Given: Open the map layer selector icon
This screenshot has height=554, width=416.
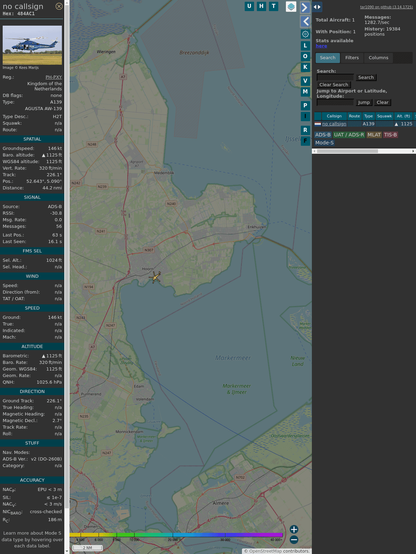Looking at the screenshot, I should coord(291,6).
